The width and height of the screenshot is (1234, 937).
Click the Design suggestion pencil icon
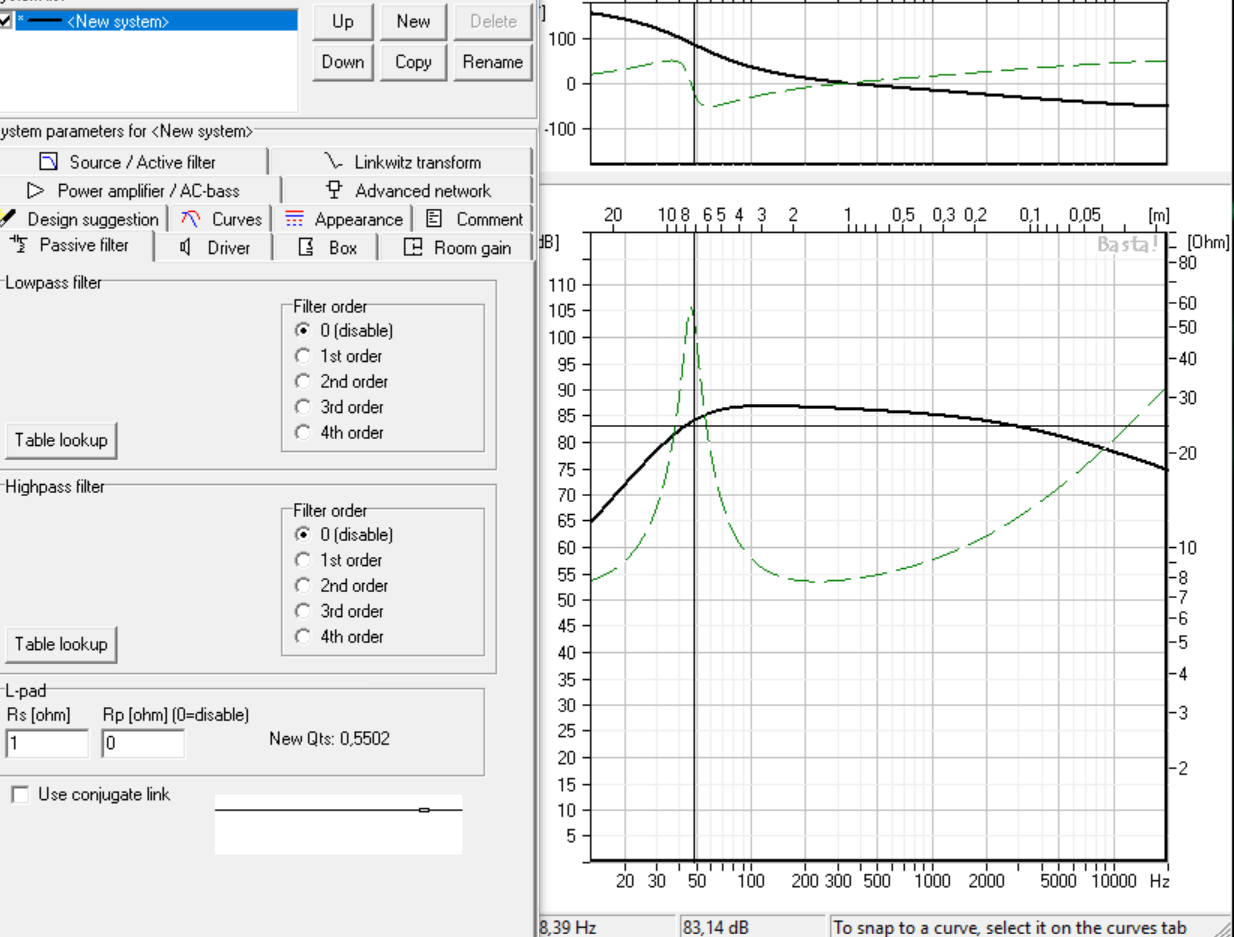coord(9,218)
